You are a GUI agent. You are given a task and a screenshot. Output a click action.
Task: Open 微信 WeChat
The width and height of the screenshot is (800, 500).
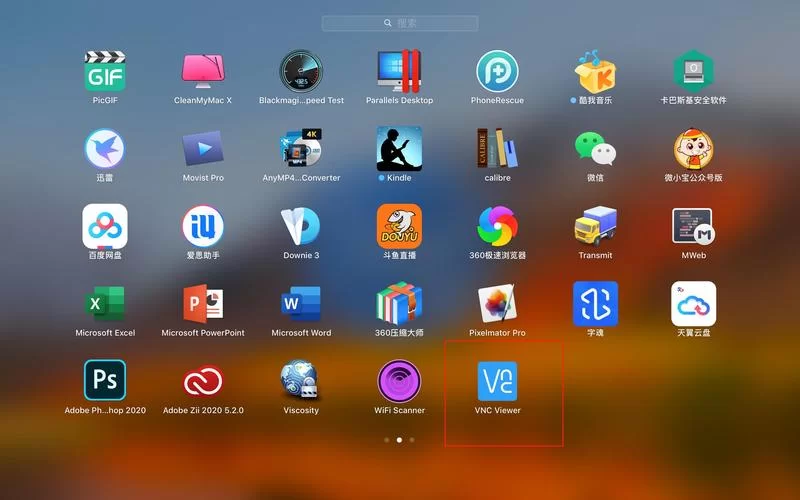click(595, 149)
